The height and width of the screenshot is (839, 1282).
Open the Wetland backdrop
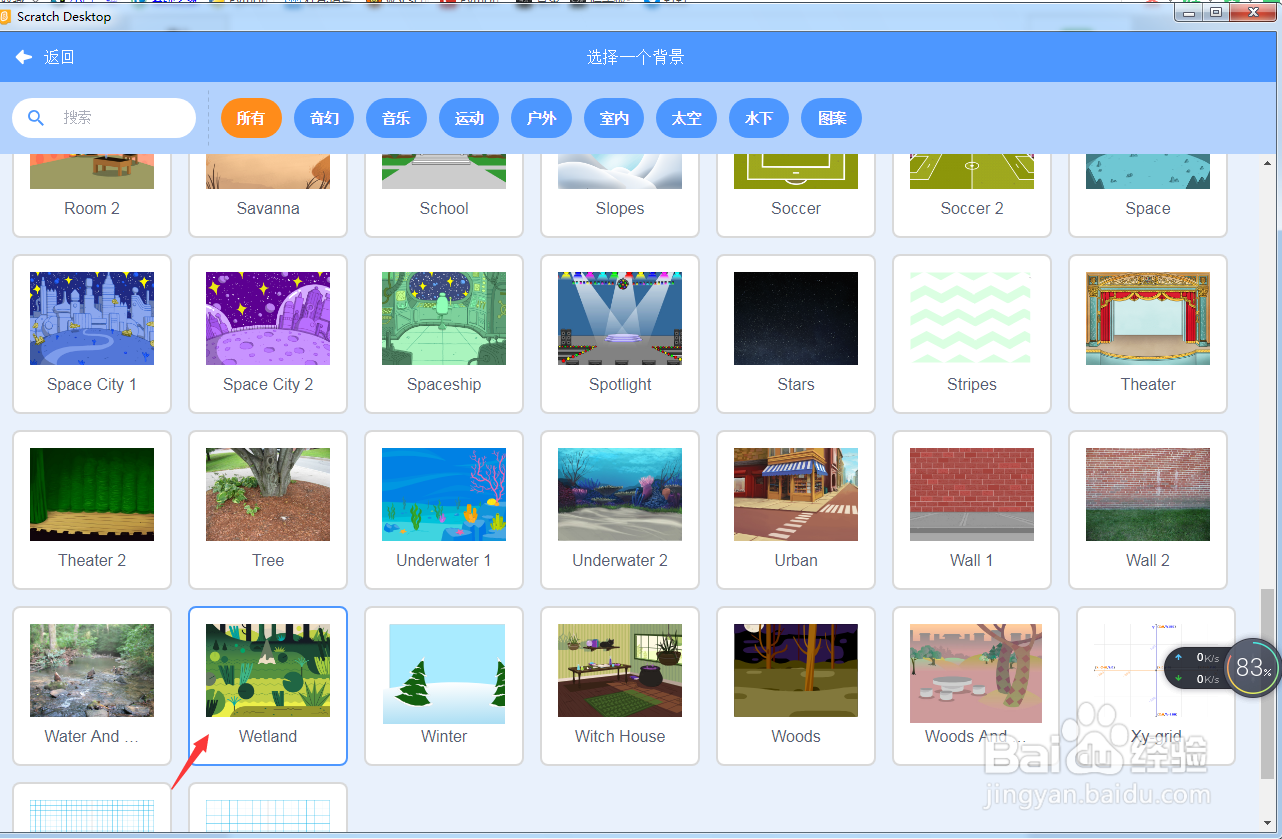click(x=268, y=686)
